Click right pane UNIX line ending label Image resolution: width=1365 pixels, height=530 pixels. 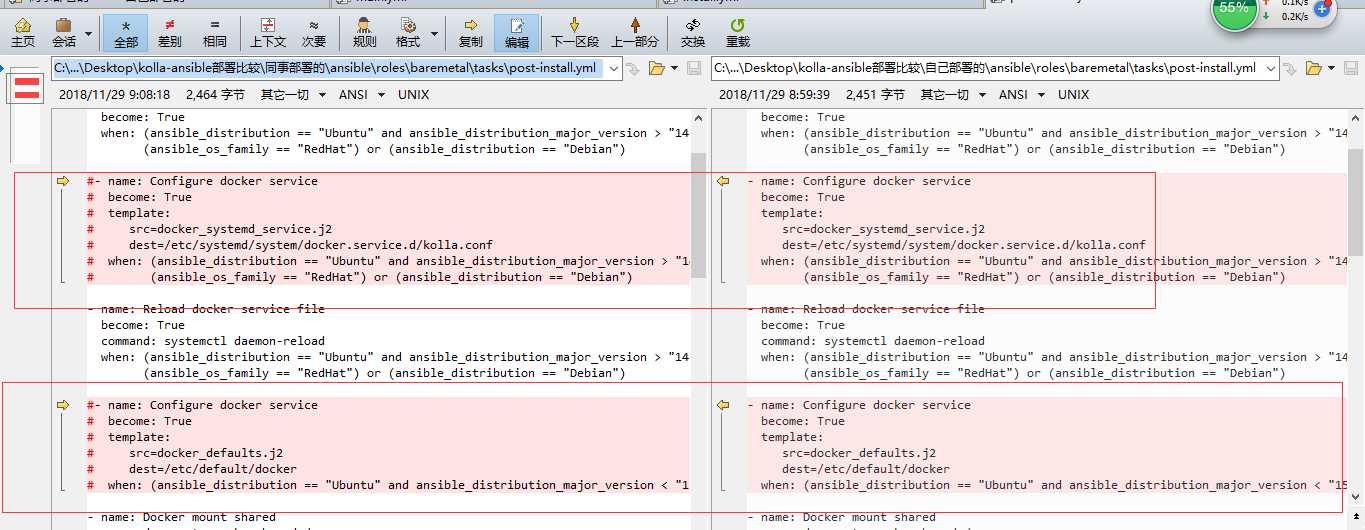point(1073,95)
